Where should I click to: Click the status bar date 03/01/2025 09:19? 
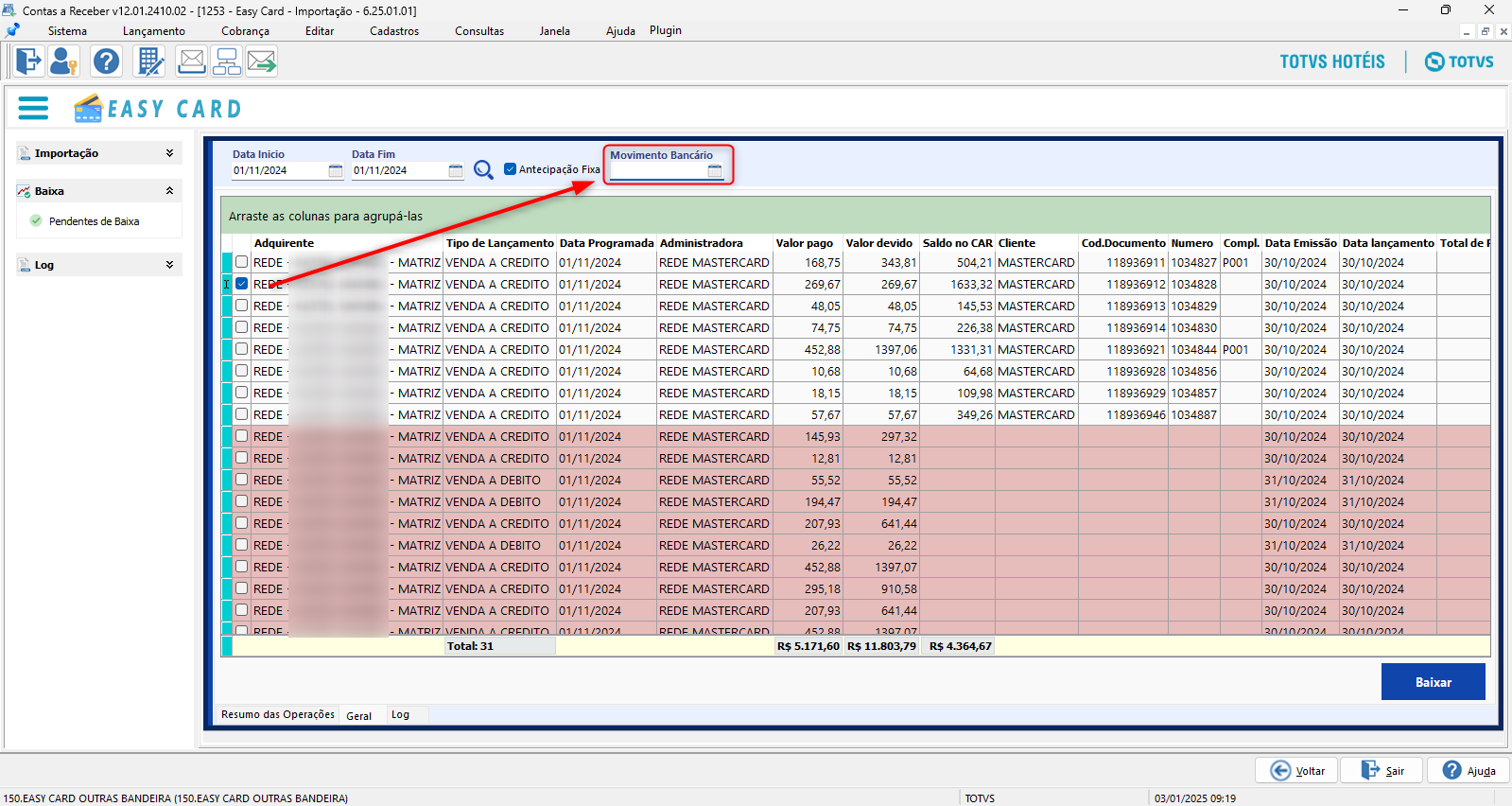tap(1195, 798)
